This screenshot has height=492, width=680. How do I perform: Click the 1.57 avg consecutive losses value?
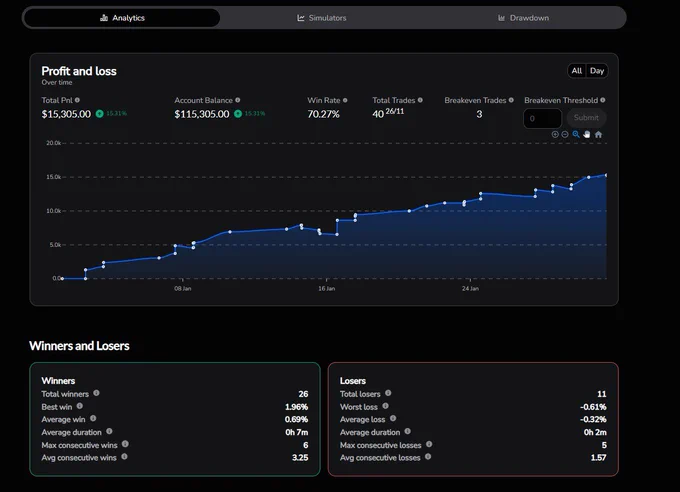tap(598, 458)
